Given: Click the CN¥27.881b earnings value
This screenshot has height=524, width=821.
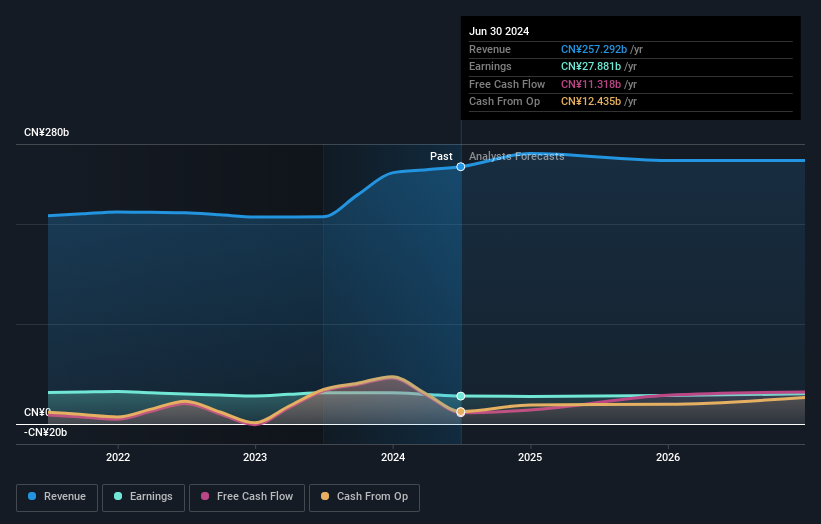Looking at the screenshot, I should tap(591, 66).
